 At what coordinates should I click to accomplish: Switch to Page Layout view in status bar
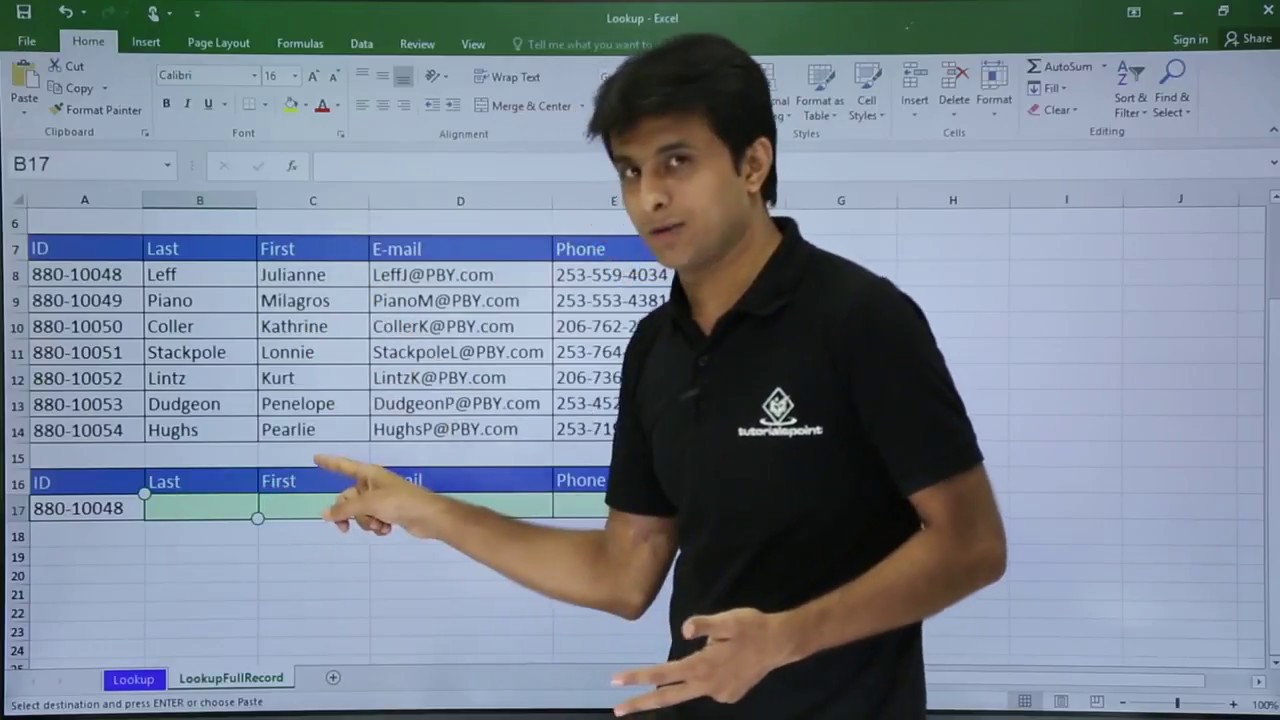click(x=1061, y=701)
